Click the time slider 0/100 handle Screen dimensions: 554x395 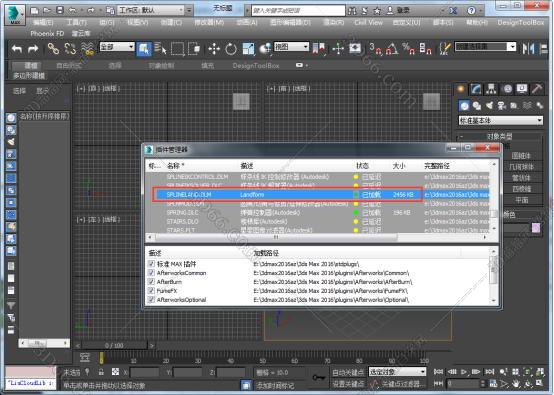(x=114, y=345)
